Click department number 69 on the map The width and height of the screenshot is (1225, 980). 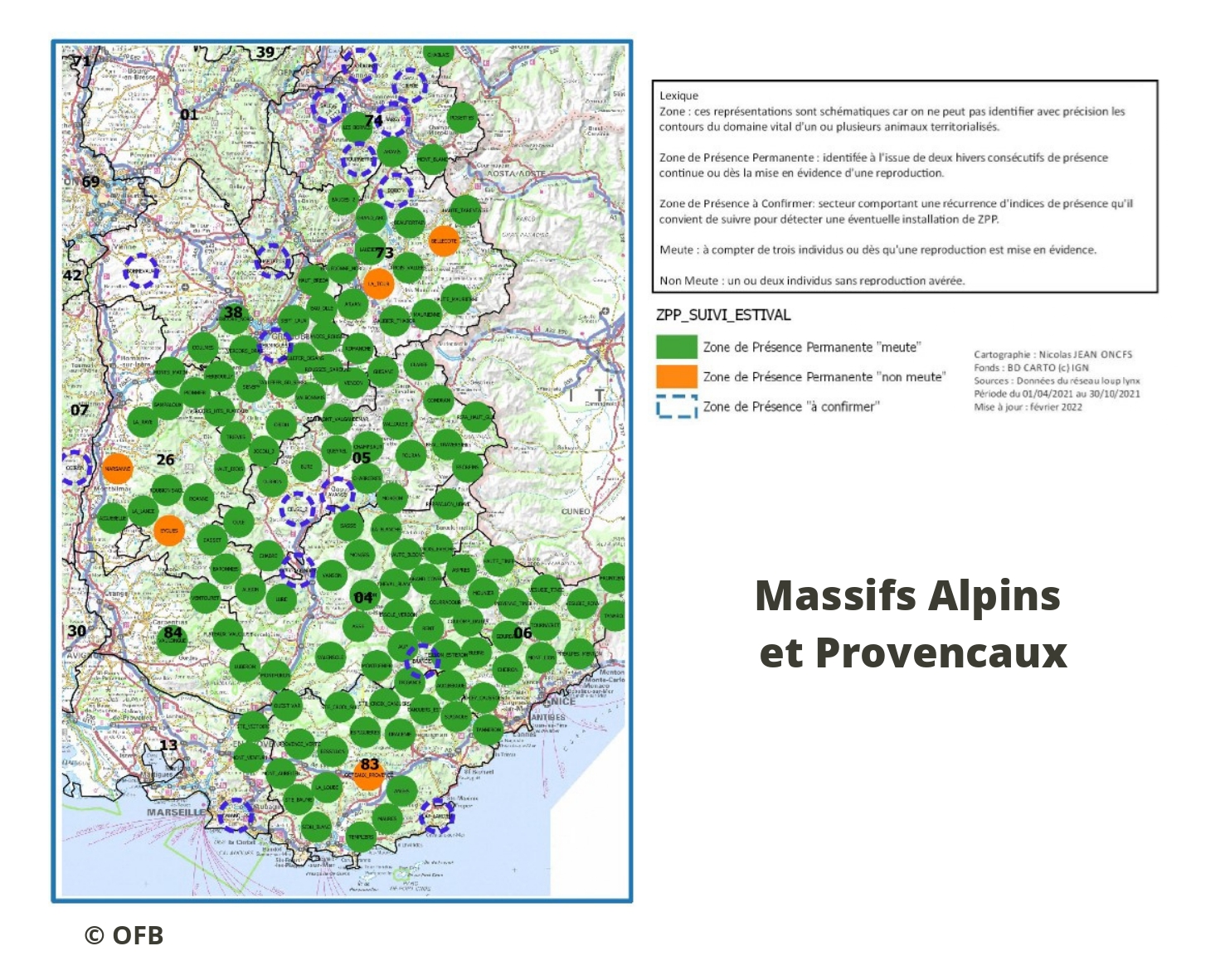click(90, 182)
